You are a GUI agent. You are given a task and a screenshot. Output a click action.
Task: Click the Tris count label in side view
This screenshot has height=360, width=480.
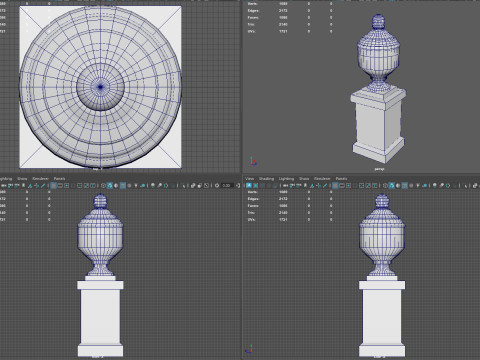coord(252,213)
